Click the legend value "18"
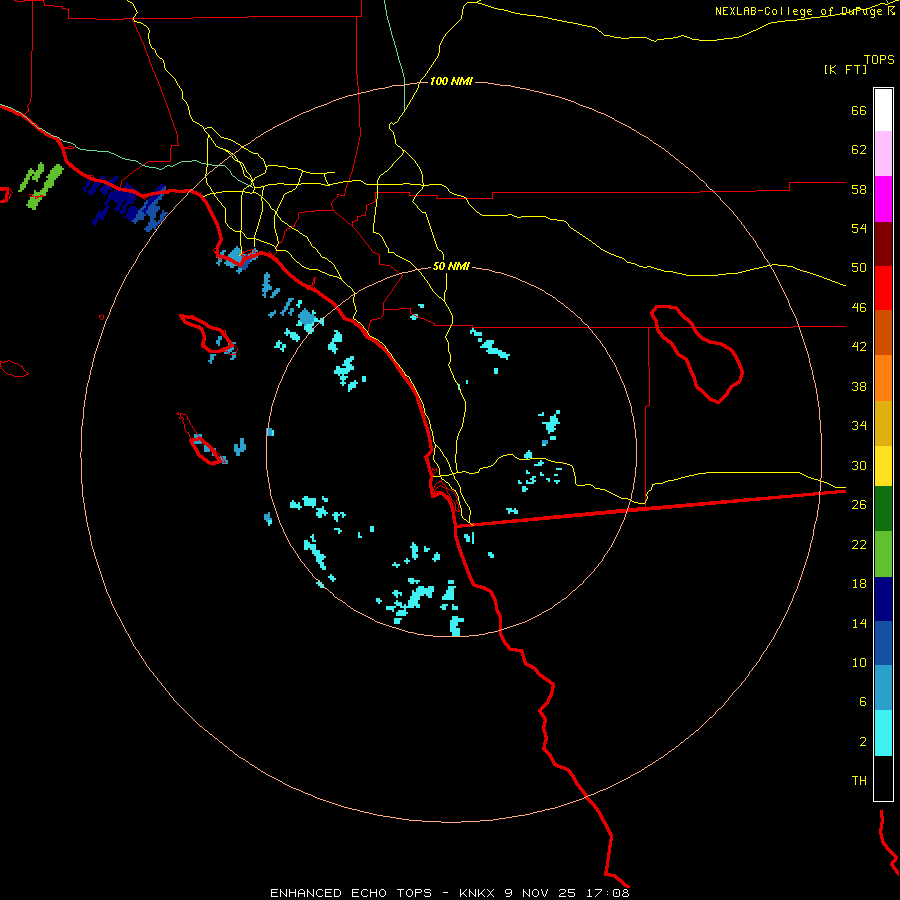This screenshot has width=900, height=900. [859, 584]
